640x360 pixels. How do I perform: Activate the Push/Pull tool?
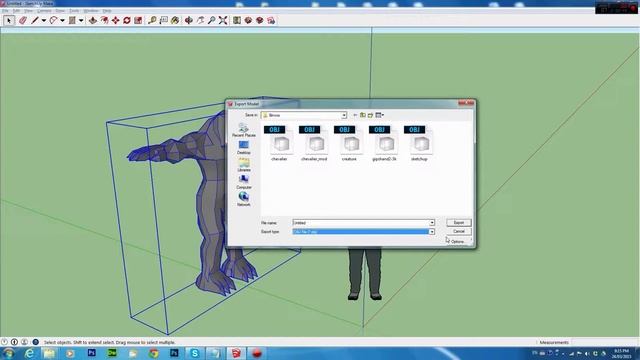(93, 20)
